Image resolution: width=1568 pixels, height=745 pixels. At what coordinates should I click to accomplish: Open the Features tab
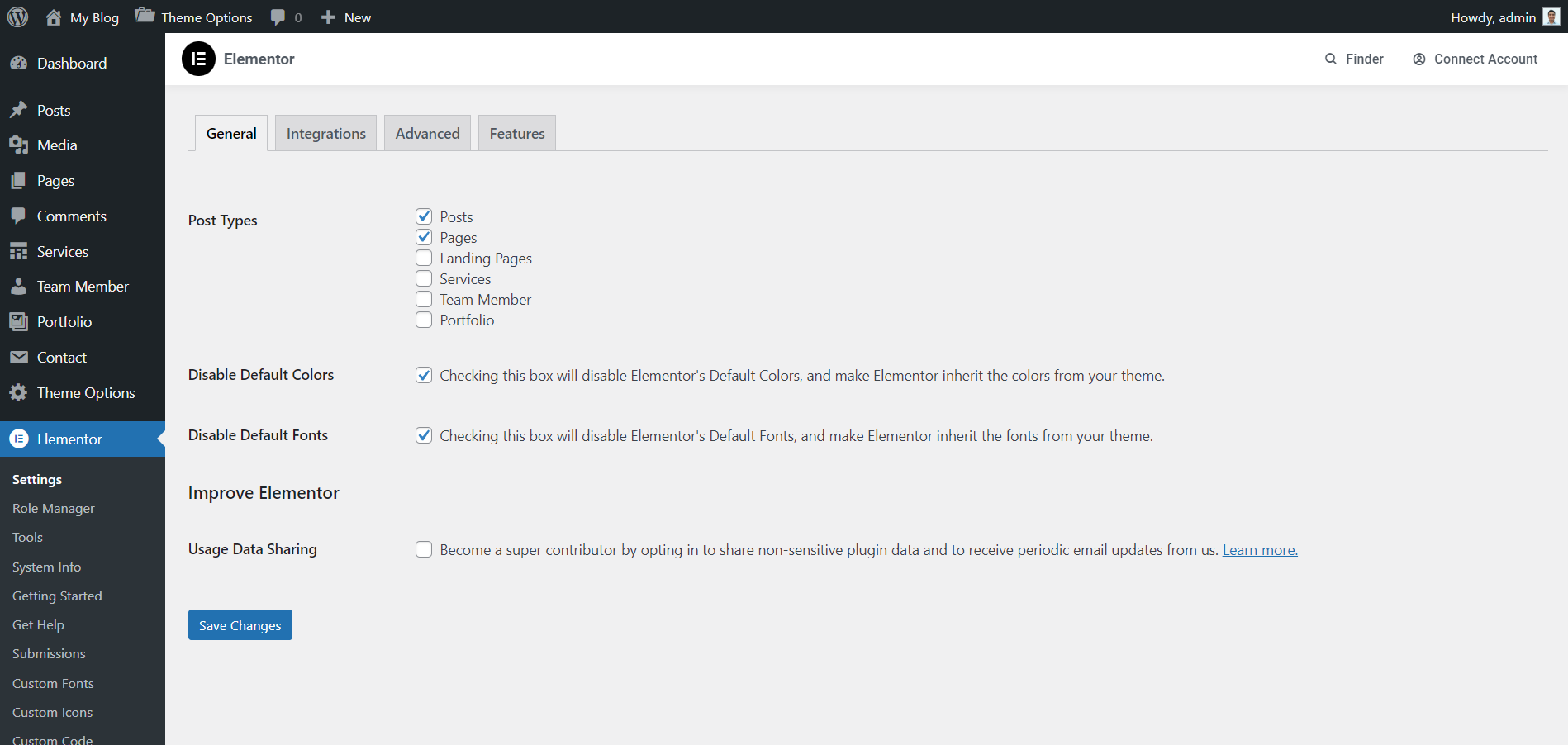pos(516,134)
